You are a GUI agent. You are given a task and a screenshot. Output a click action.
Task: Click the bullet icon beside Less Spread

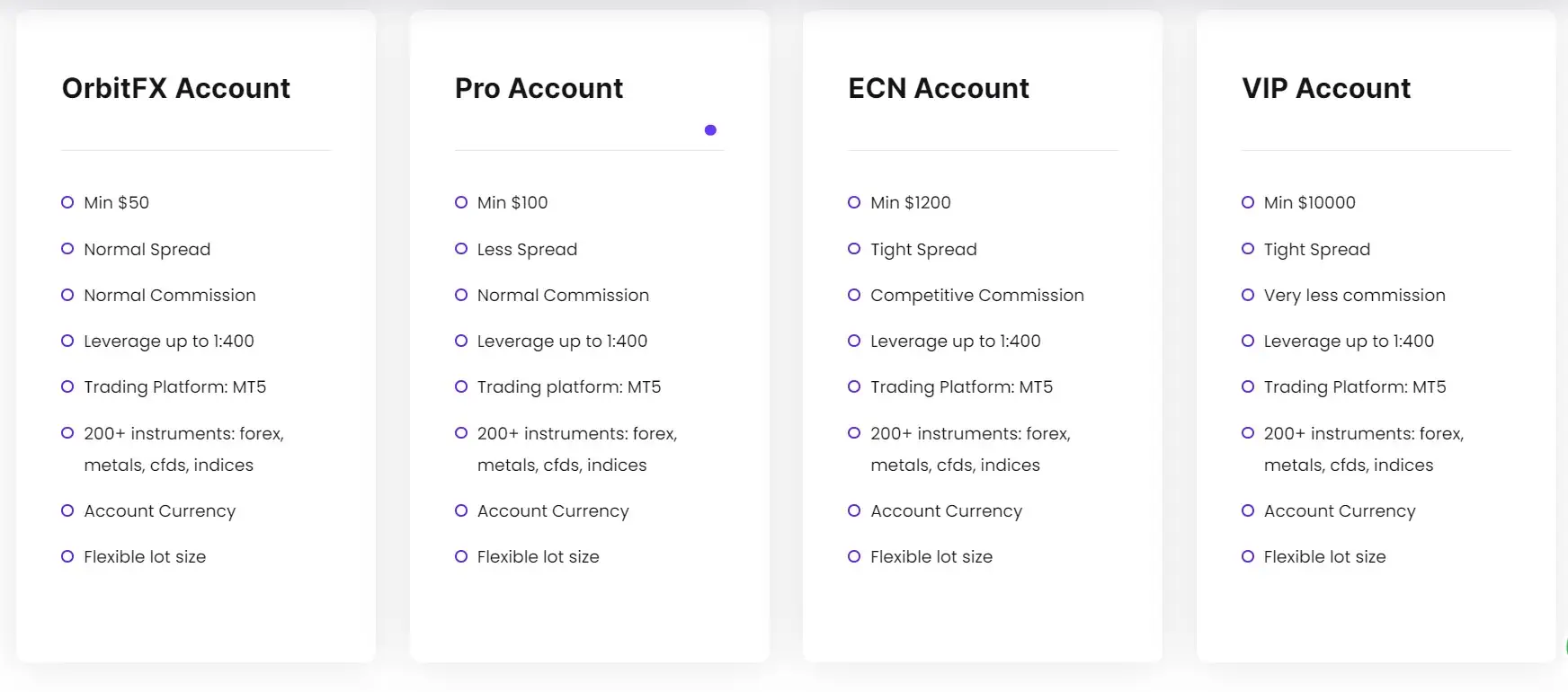pyautogui.click(x=461, y=249)
